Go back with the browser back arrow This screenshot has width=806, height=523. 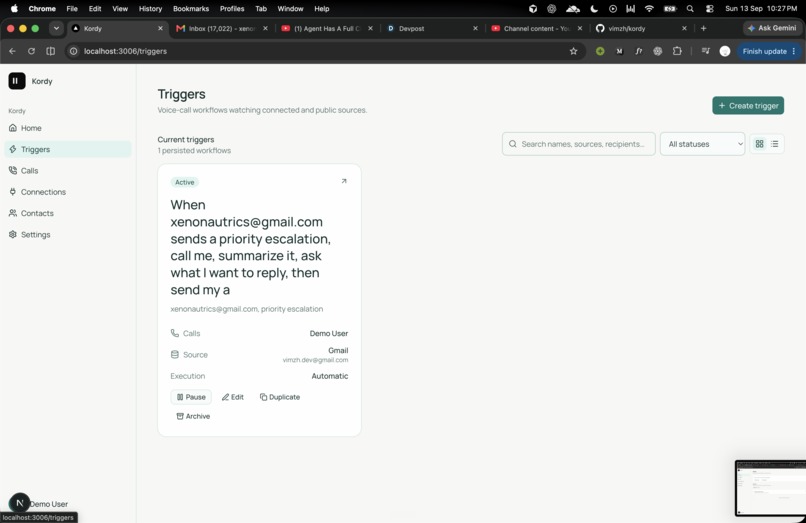tap(12, 51)
